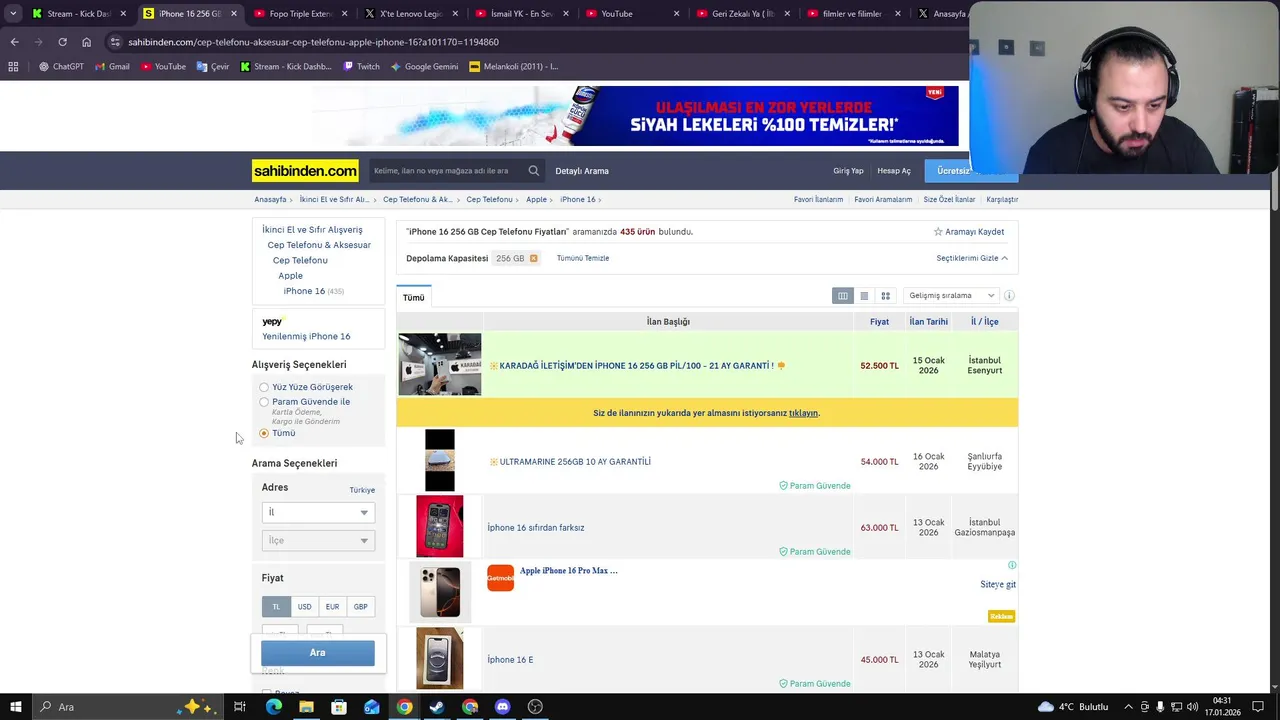The width and height of the screenshot is (1280, 720).
Task: Open the tab search chevron in Chrome
Action: [x=13, y=14]
